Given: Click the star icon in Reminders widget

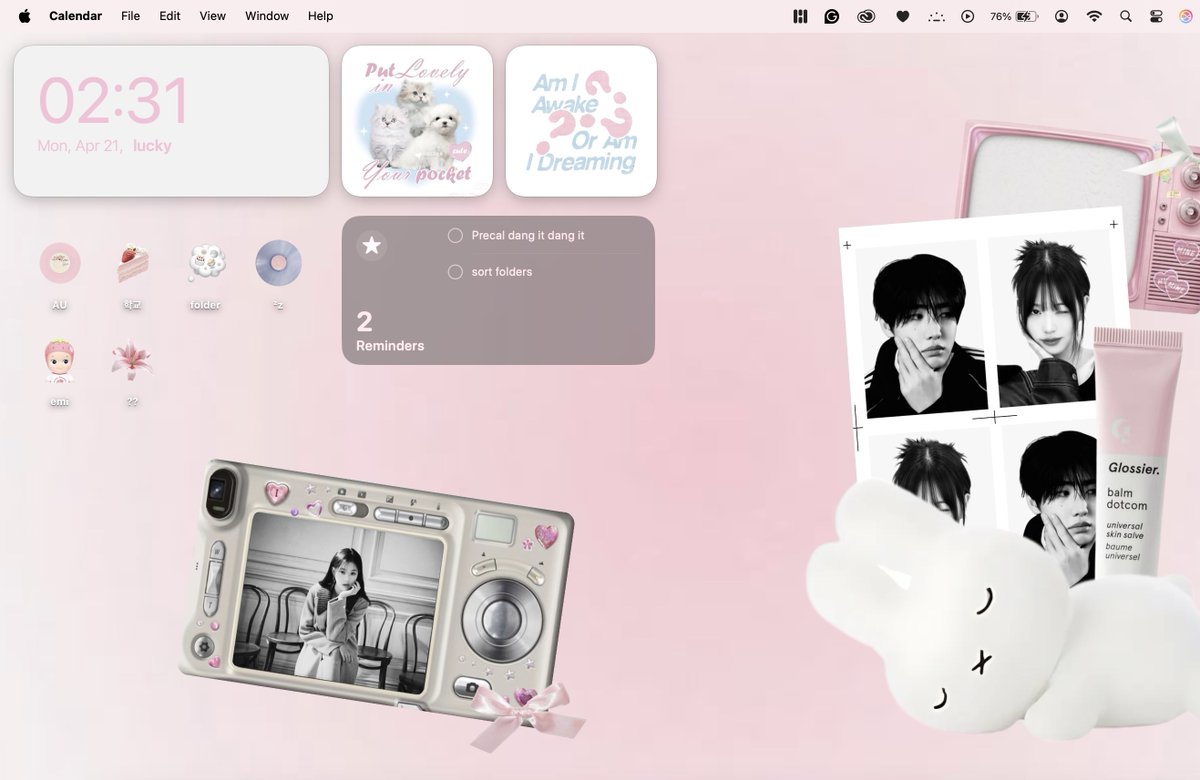Looking at the screenshot, I should [372, 245].
